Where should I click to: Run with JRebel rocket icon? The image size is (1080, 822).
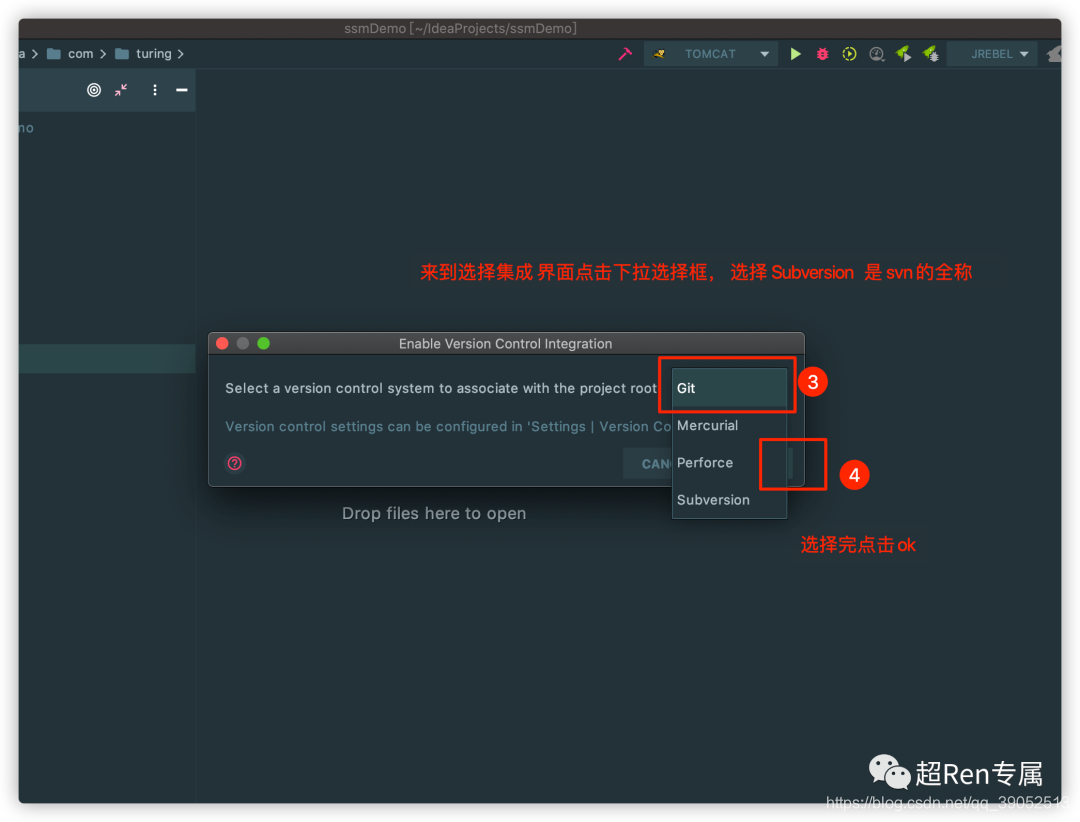point(903,54)
